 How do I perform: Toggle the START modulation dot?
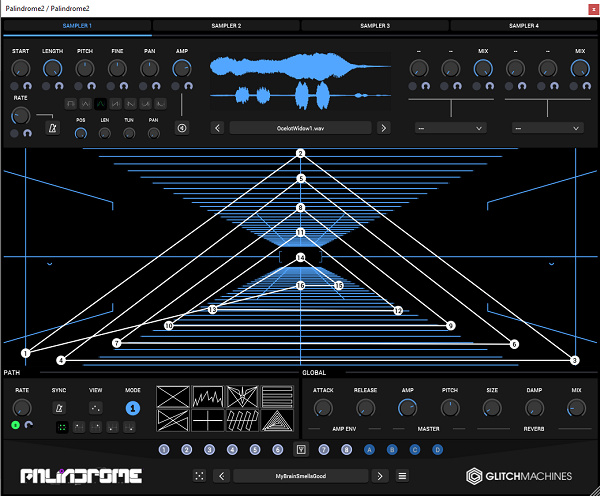coord(14,86)
